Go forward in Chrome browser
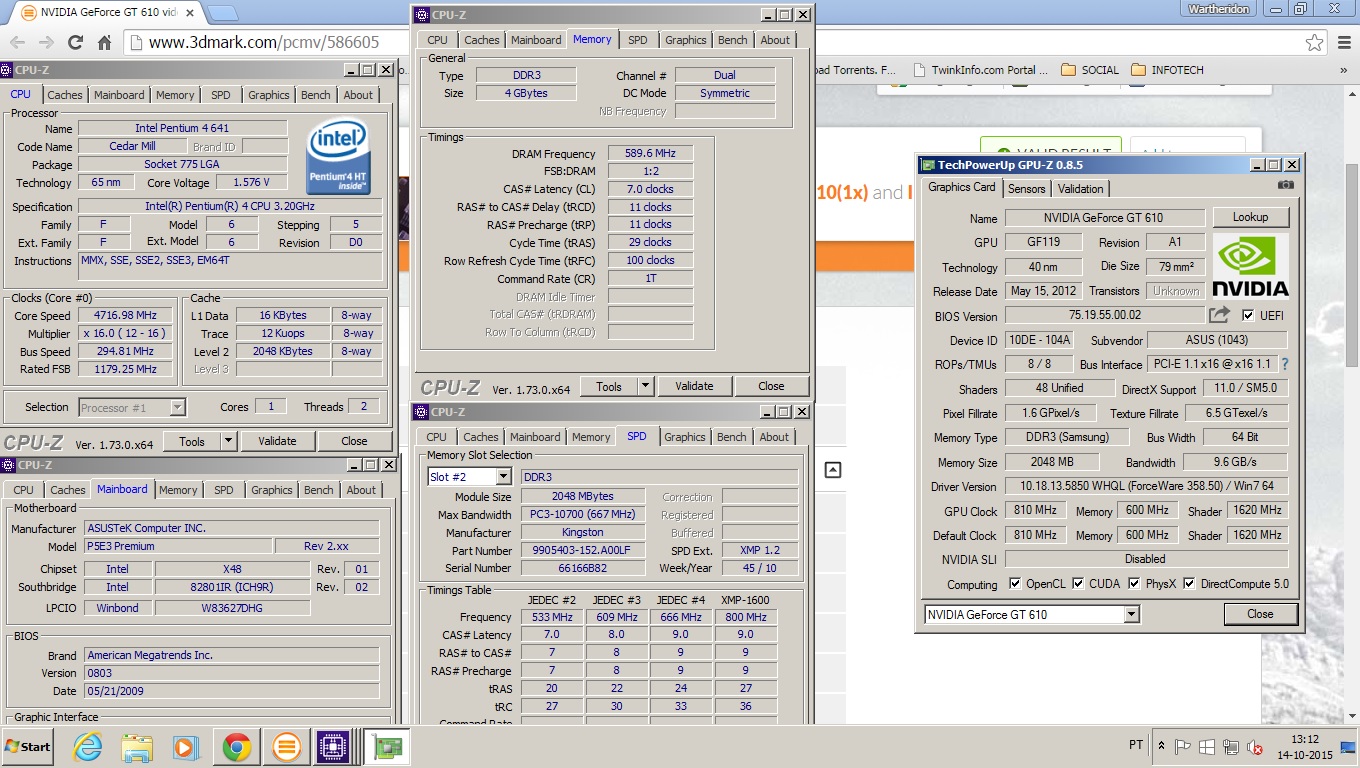Image resolution: width=1360 pixels, height=768 pixels. tap(46, 43)
